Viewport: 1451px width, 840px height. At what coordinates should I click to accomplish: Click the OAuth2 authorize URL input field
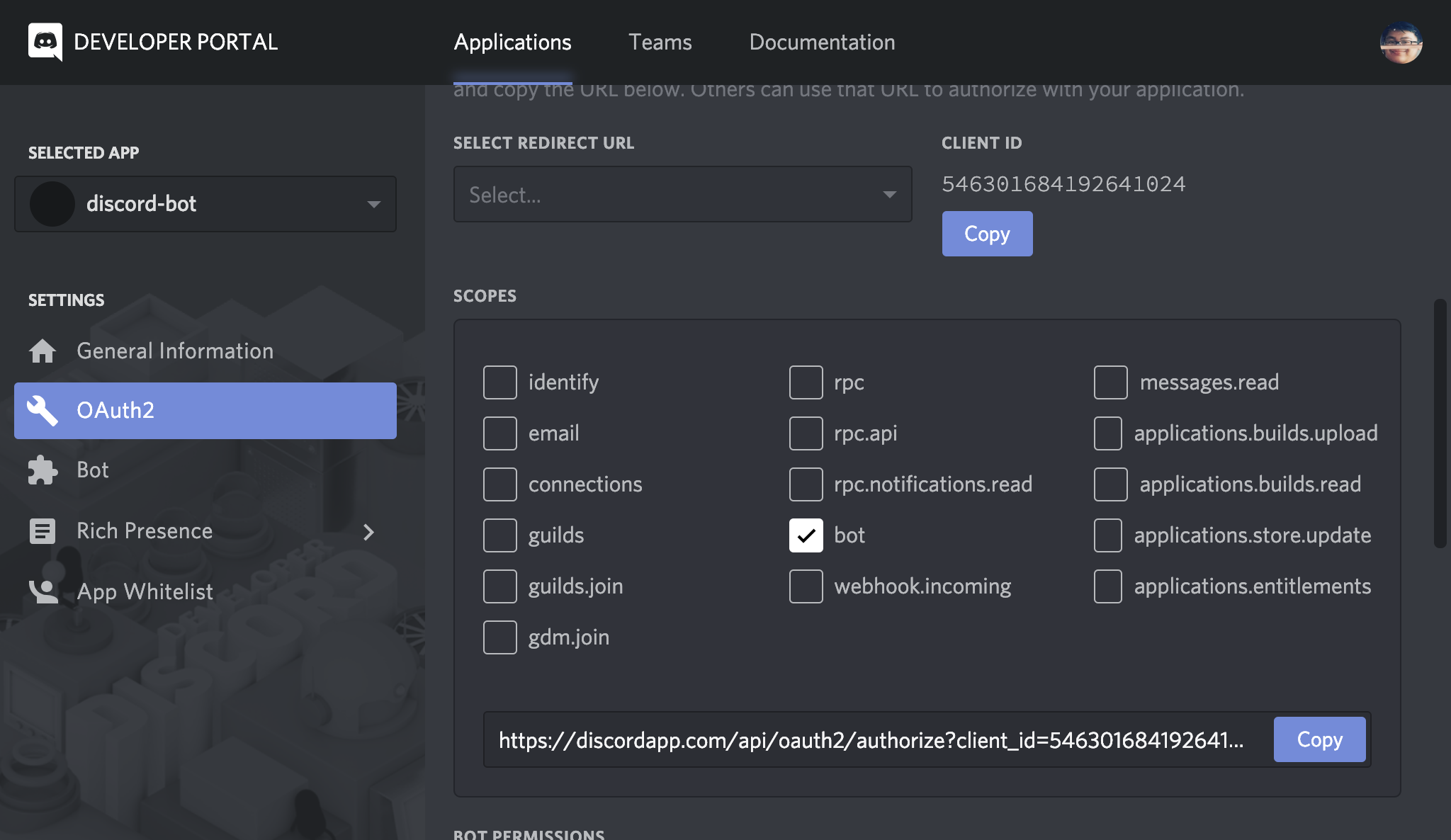(x=872, y=740)
